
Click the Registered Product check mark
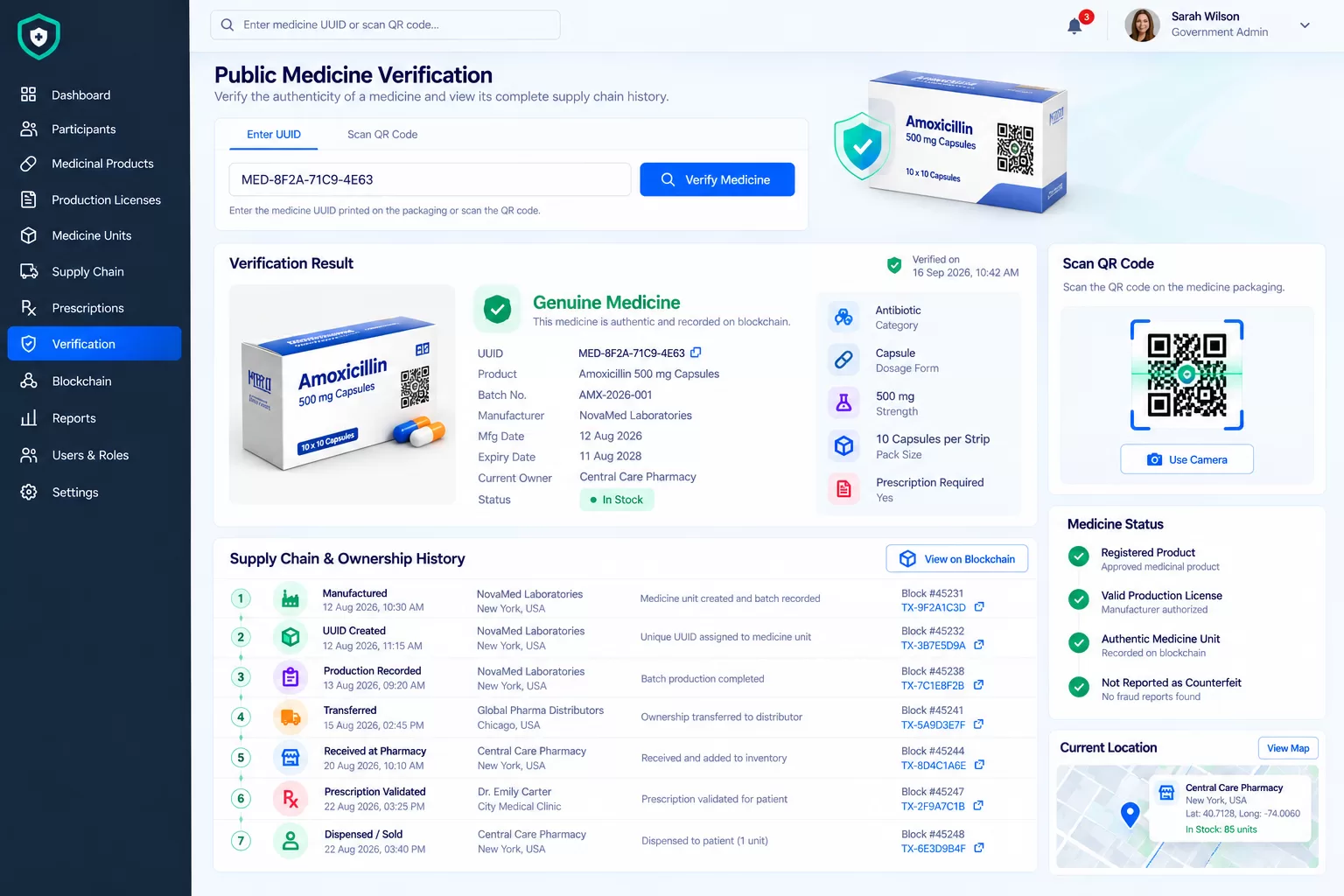pos(1079,556)
